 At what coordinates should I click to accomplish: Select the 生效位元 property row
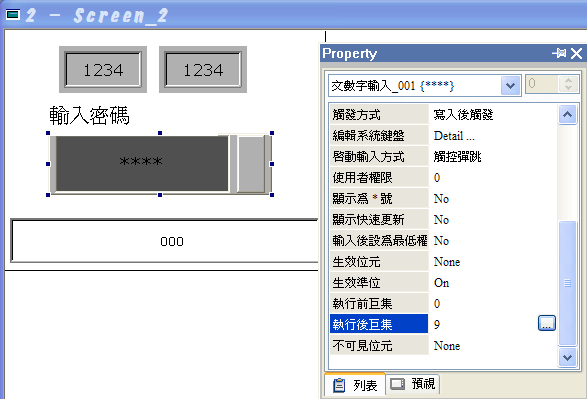click(x=443, y=262)
